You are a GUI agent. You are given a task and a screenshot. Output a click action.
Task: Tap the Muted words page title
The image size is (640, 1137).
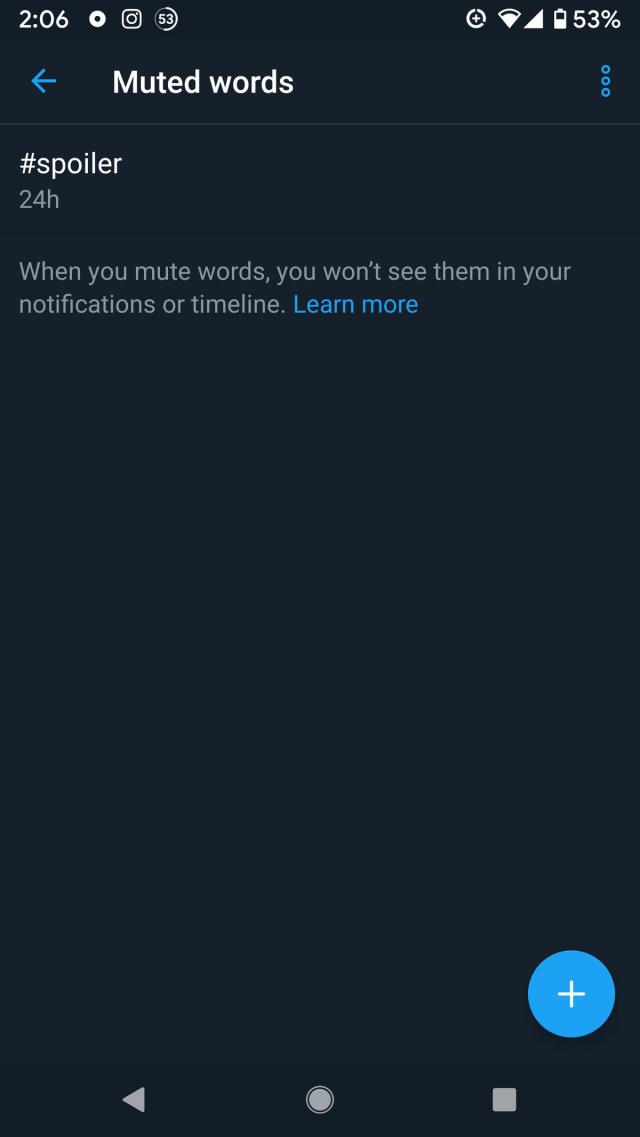pyautogui.click(x=203, y=82)
